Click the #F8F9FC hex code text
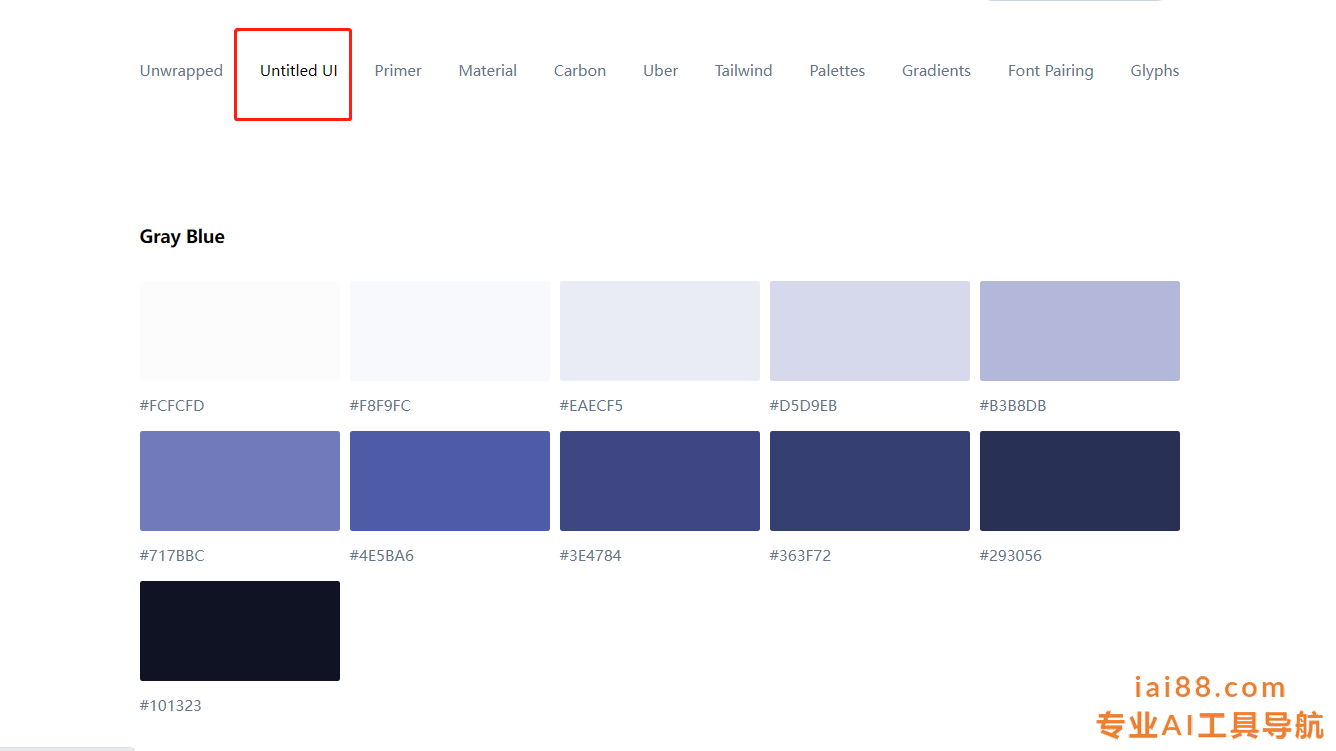1336x751 pixels. pos(380,406)
